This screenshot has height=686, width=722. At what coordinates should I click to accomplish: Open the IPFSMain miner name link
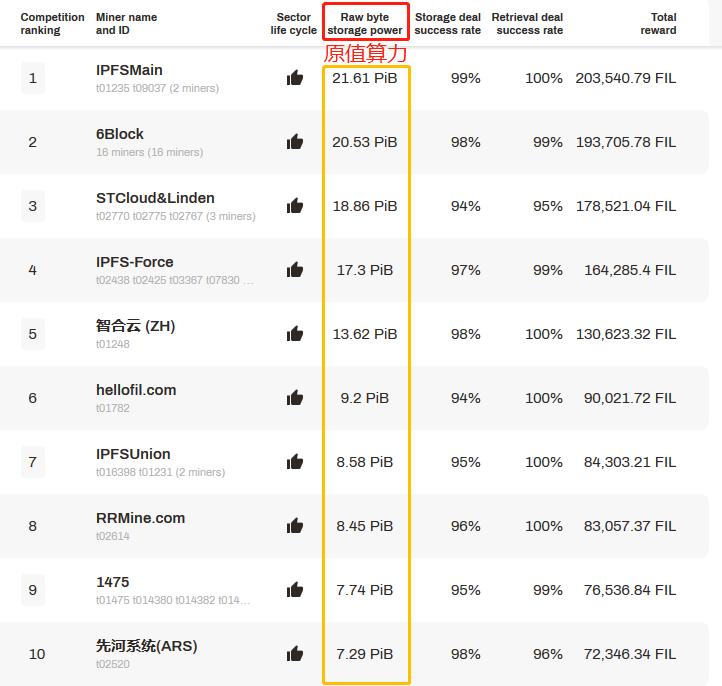click(x=129, y=70)
